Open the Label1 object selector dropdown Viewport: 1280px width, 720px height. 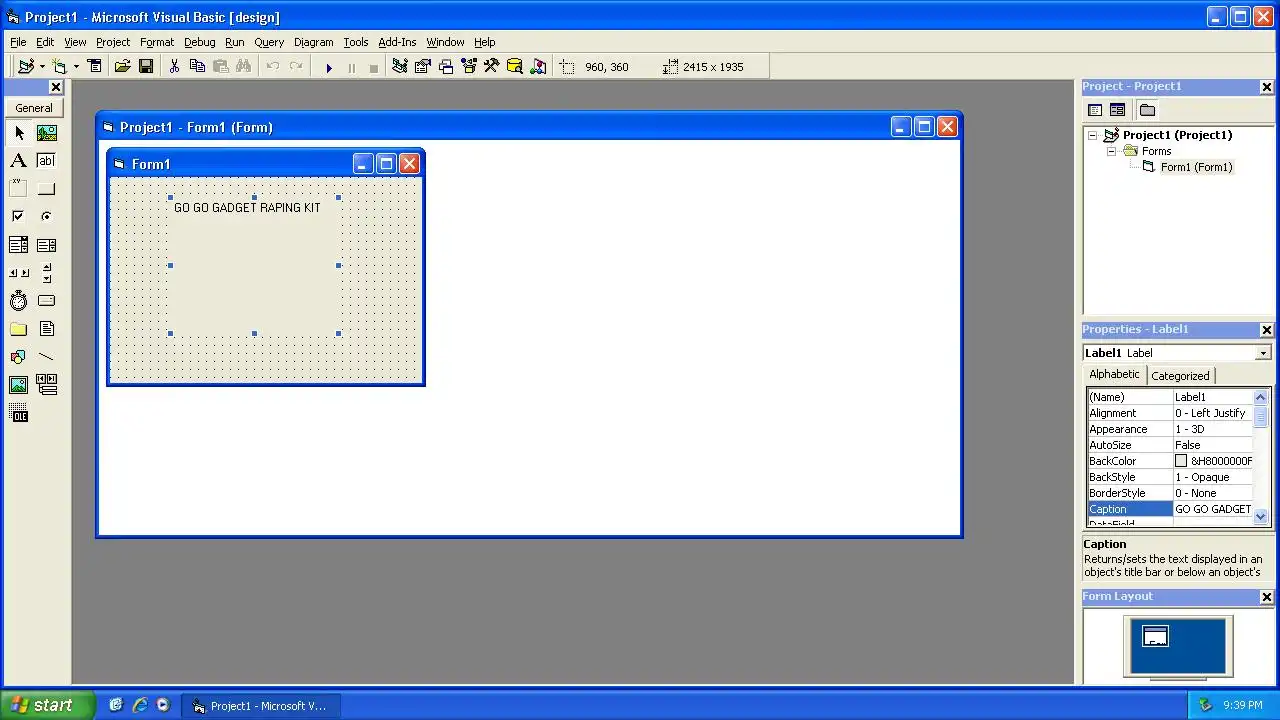[1264, 353]
